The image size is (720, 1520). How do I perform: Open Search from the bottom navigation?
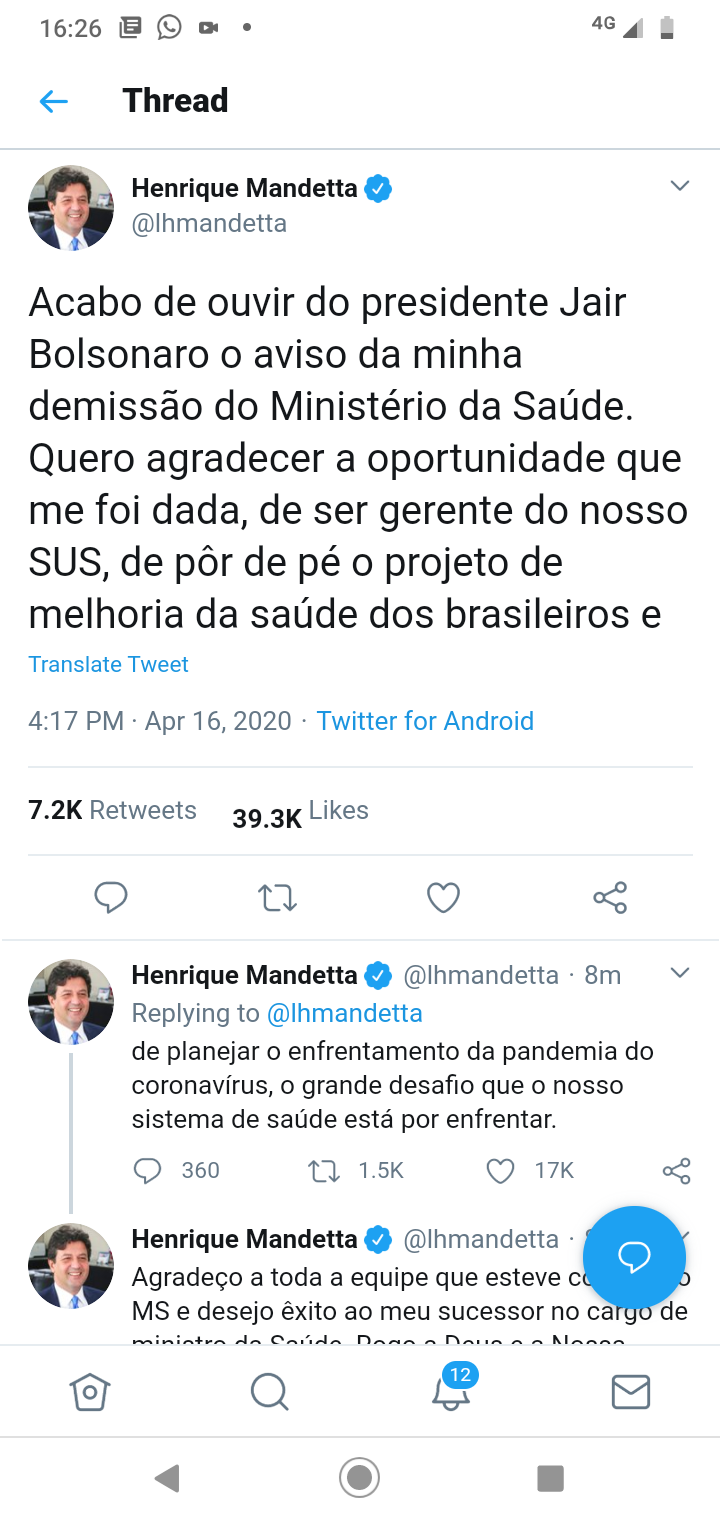pos(269,1391)
